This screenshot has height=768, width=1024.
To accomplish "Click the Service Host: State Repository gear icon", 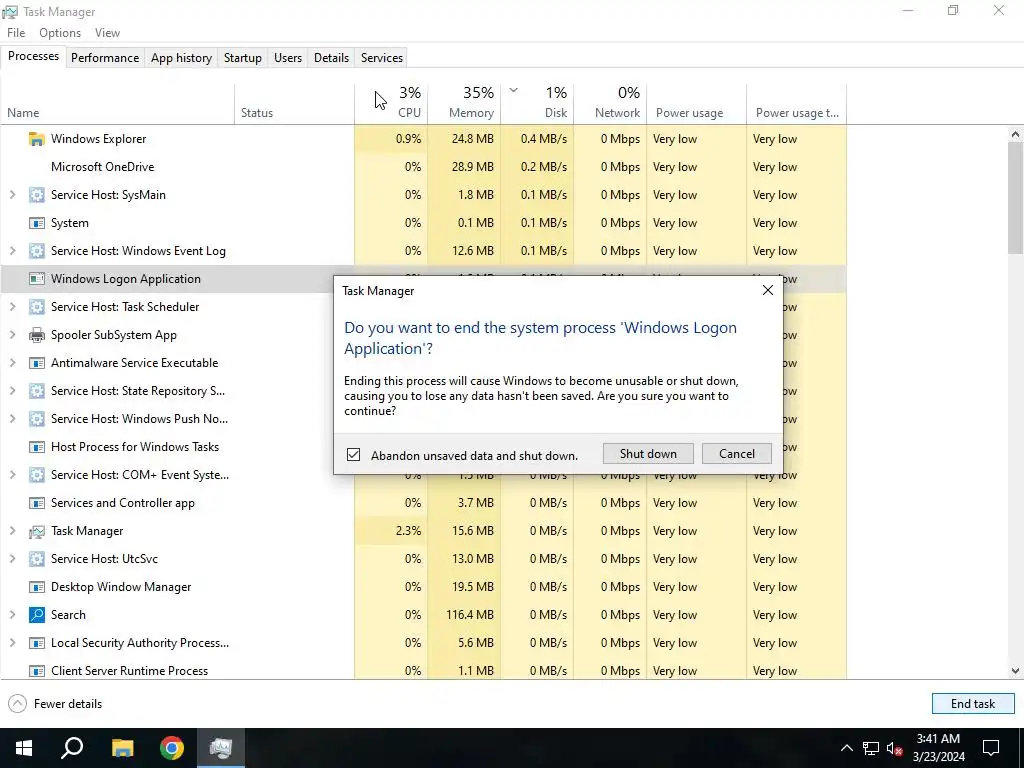I will tap(37, 391).
